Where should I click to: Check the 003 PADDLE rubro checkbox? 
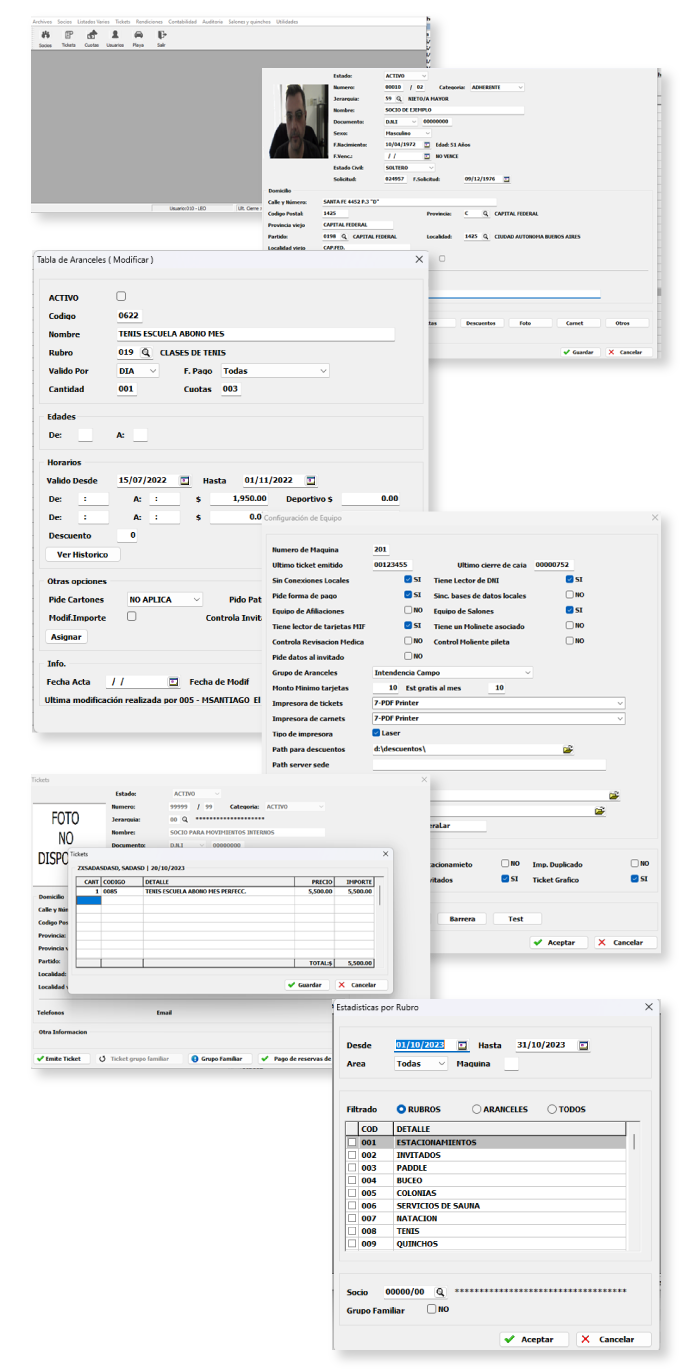351,1168
